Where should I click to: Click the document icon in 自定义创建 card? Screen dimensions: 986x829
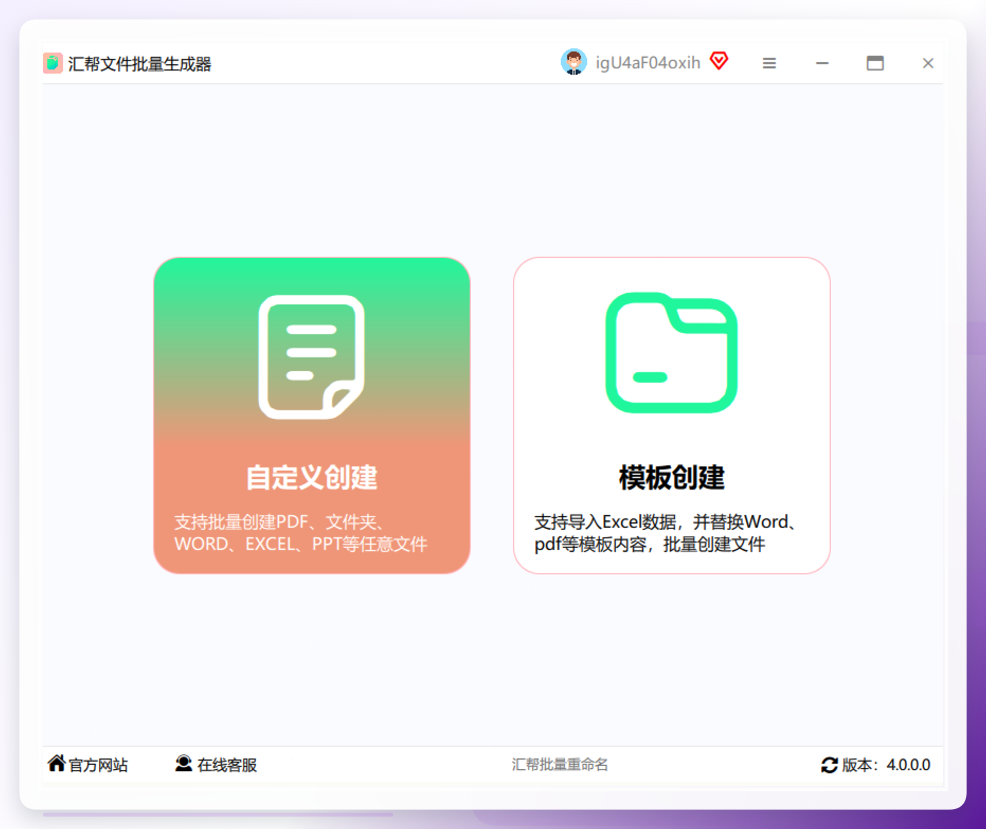click(x=312, y=357)
